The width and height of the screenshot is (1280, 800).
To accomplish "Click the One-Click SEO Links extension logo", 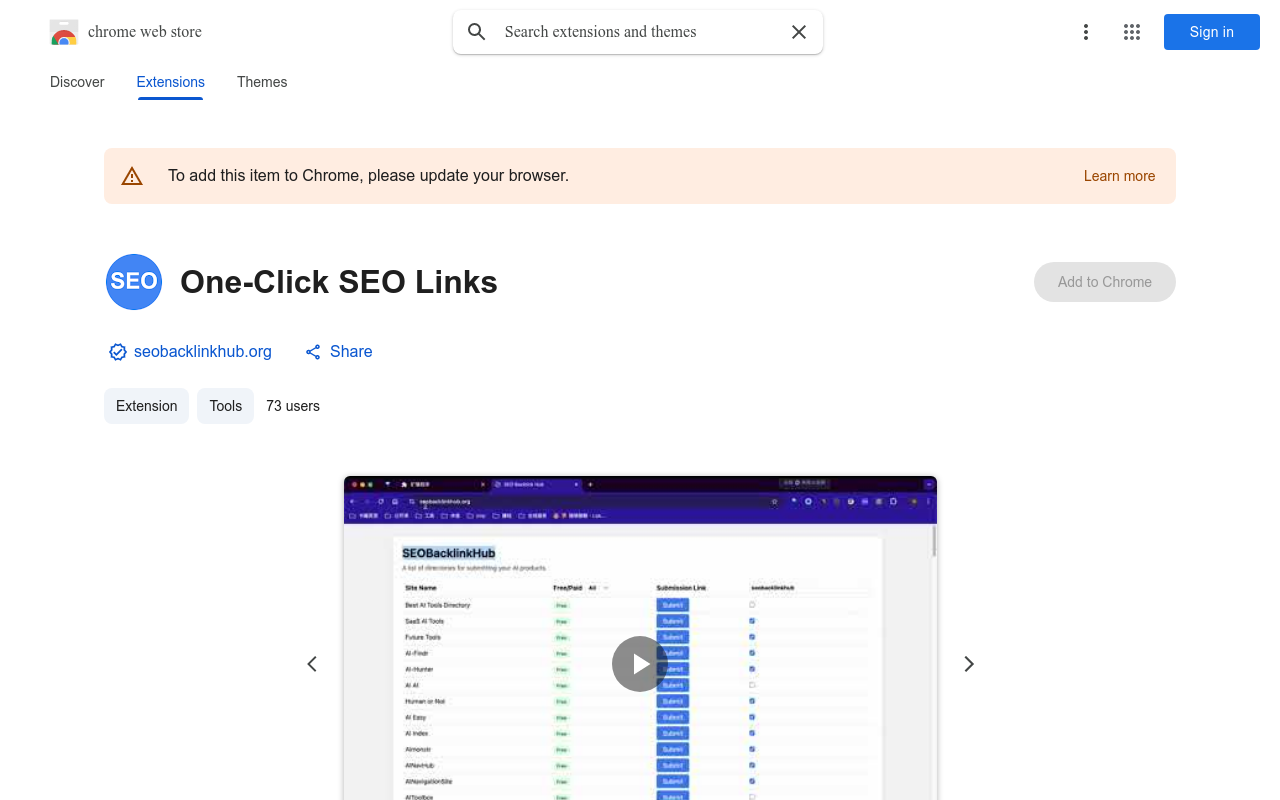I will [x=133, y=282].
